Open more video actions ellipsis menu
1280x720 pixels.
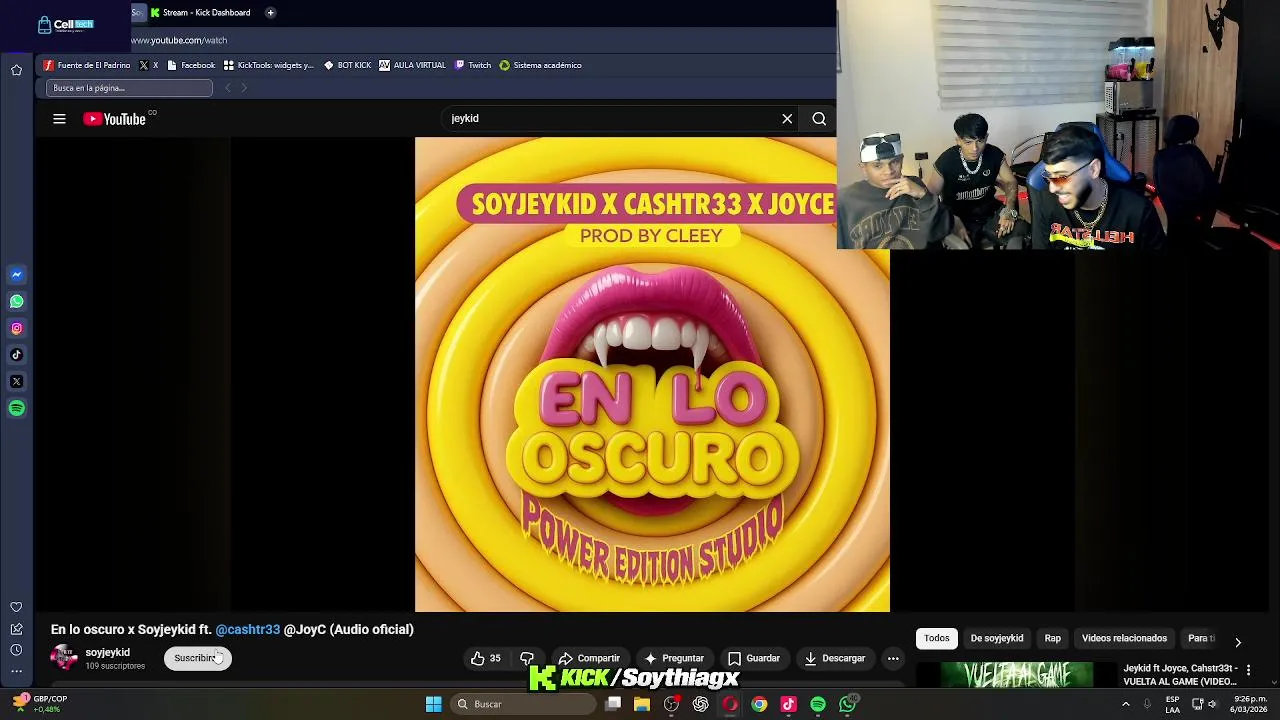click(x=893, y=658)
